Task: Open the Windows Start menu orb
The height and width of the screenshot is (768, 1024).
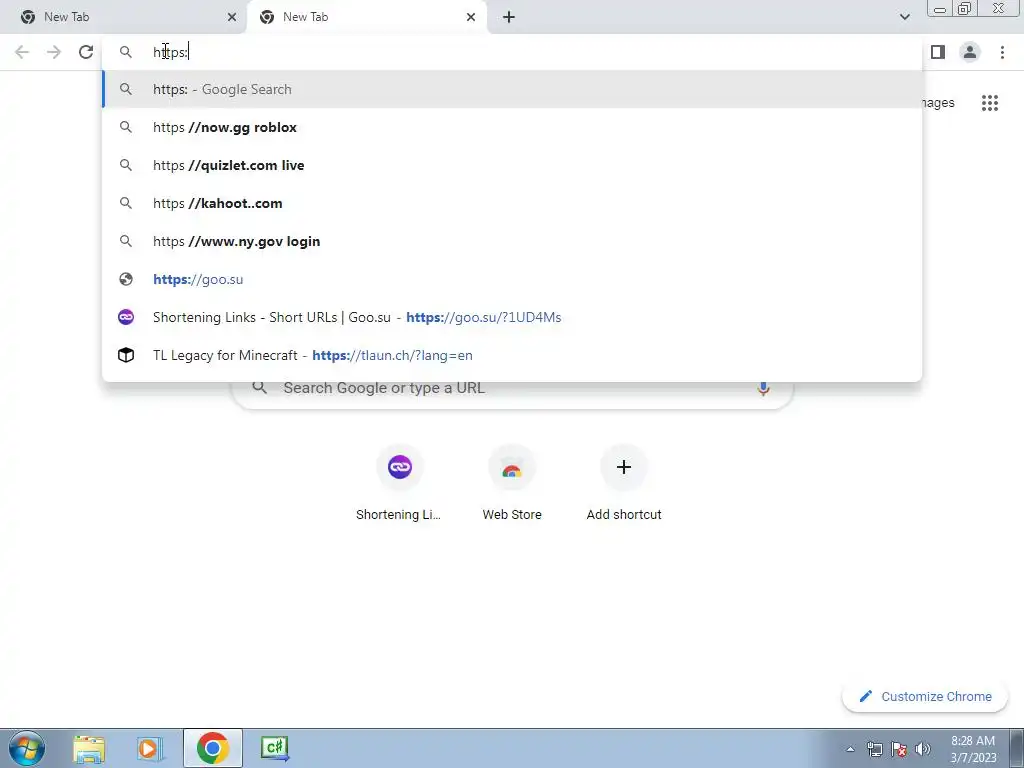Action: tap(27, 748)
